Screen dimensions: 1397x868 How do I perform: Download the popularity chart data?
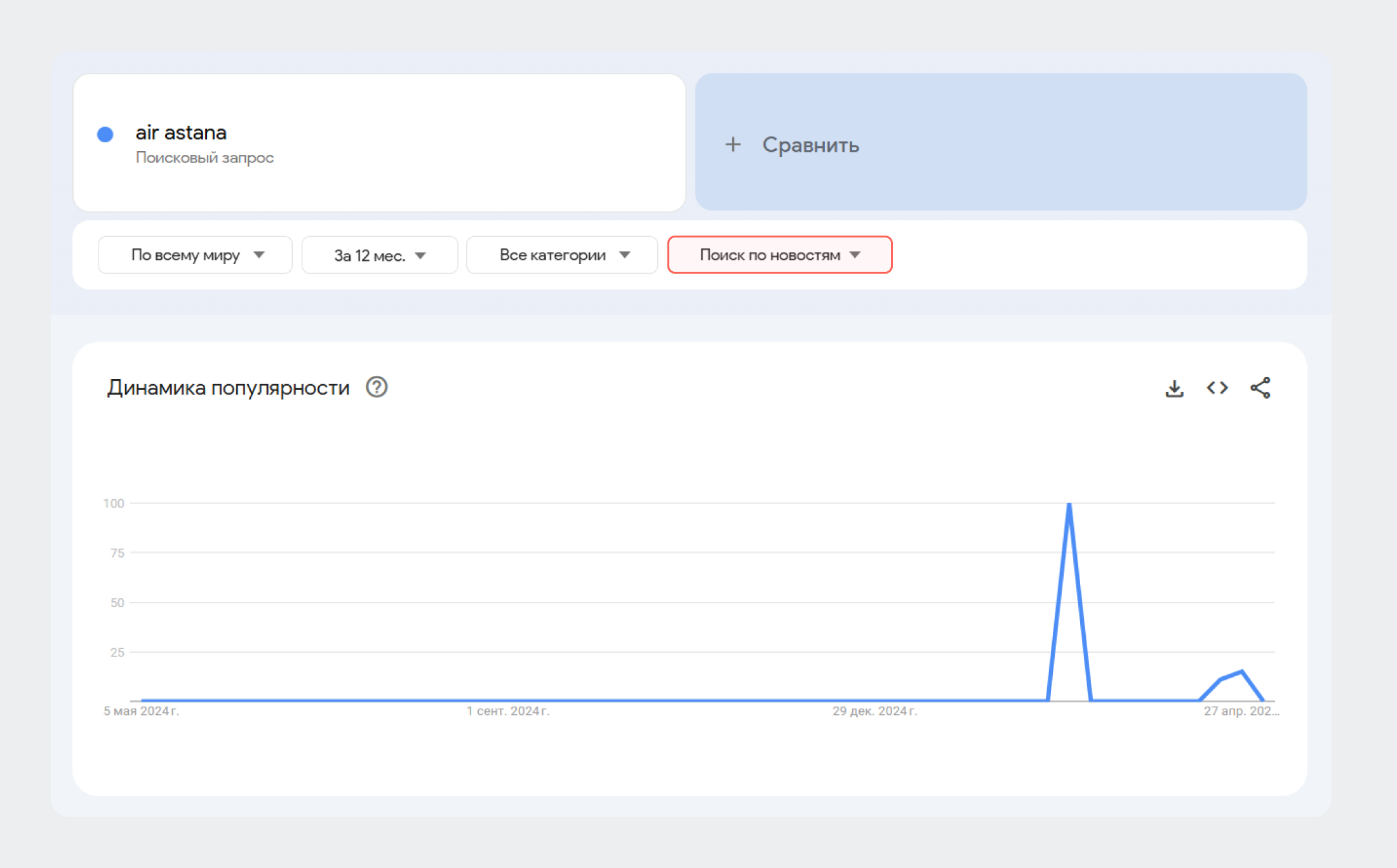(x=1174, y=388)
